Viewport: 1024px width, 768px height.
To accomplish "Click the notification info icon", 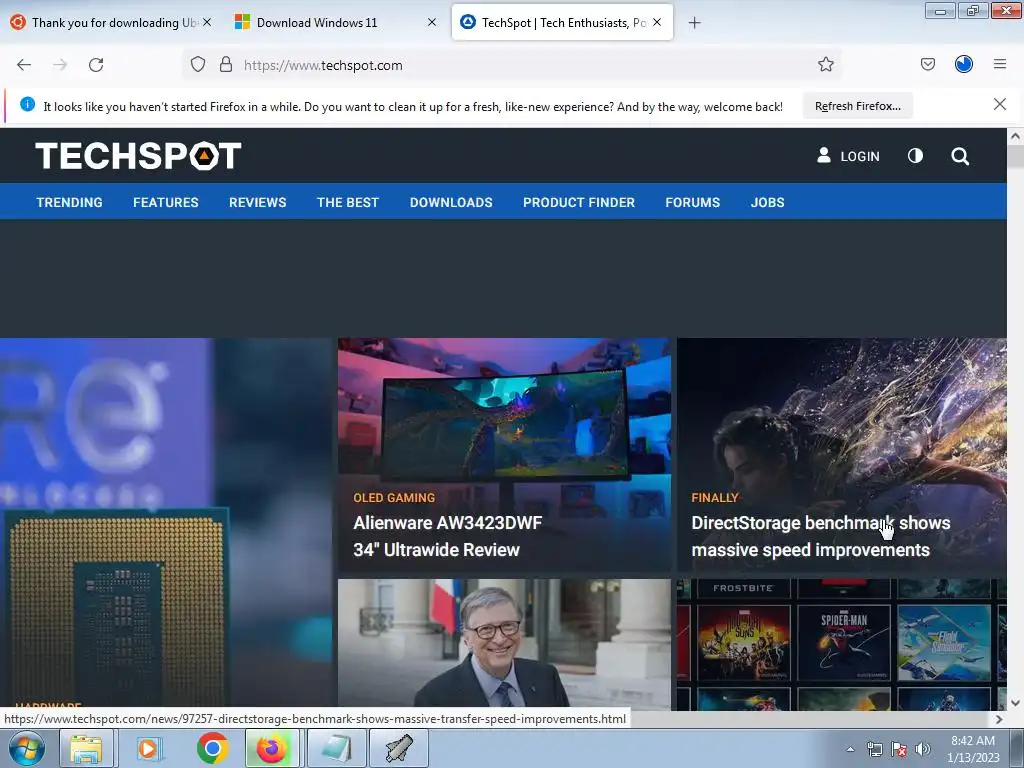I will tap(27, 104).
